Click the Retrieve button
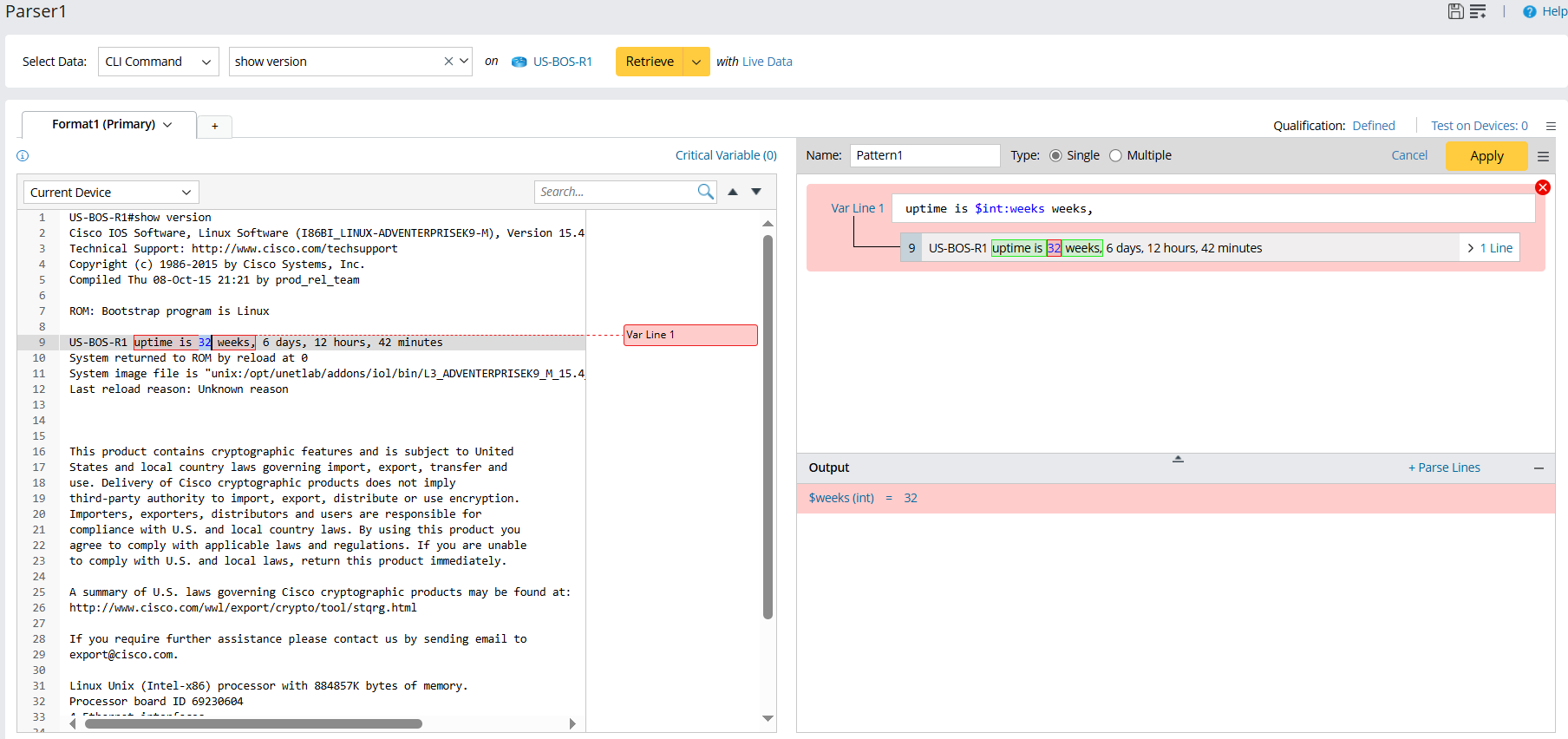 coord(650,62)
